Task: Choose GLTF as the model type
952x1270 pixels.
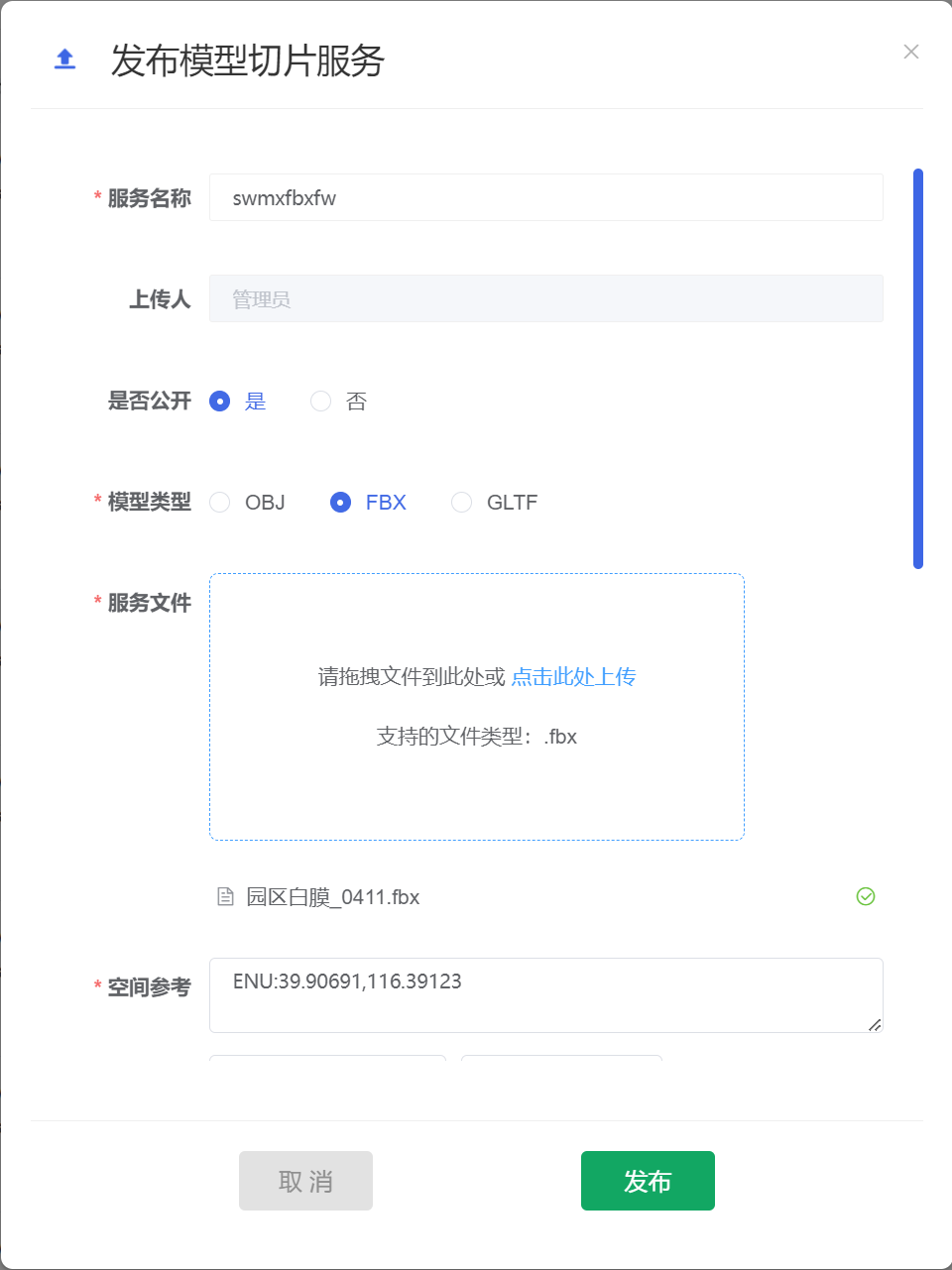Action: 494,503
